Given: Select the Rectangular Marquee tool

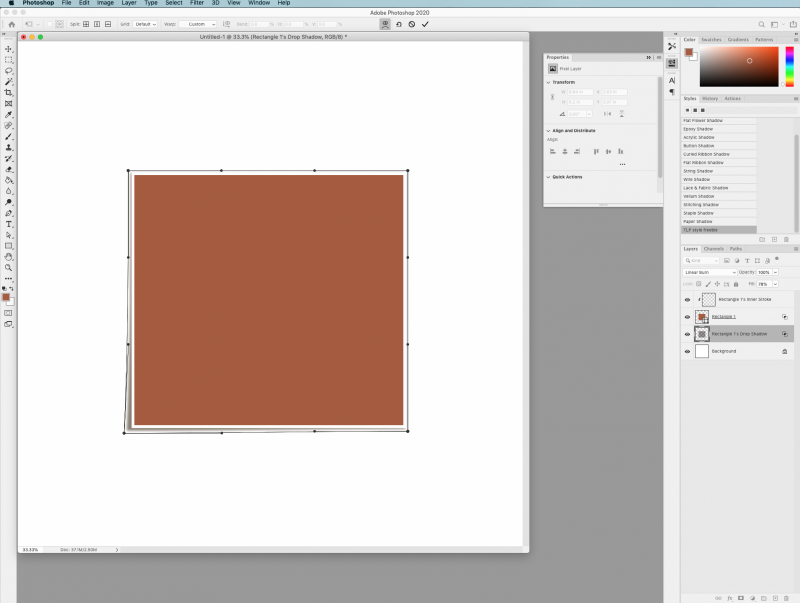Looking at the screenshot, I should 9,60.
